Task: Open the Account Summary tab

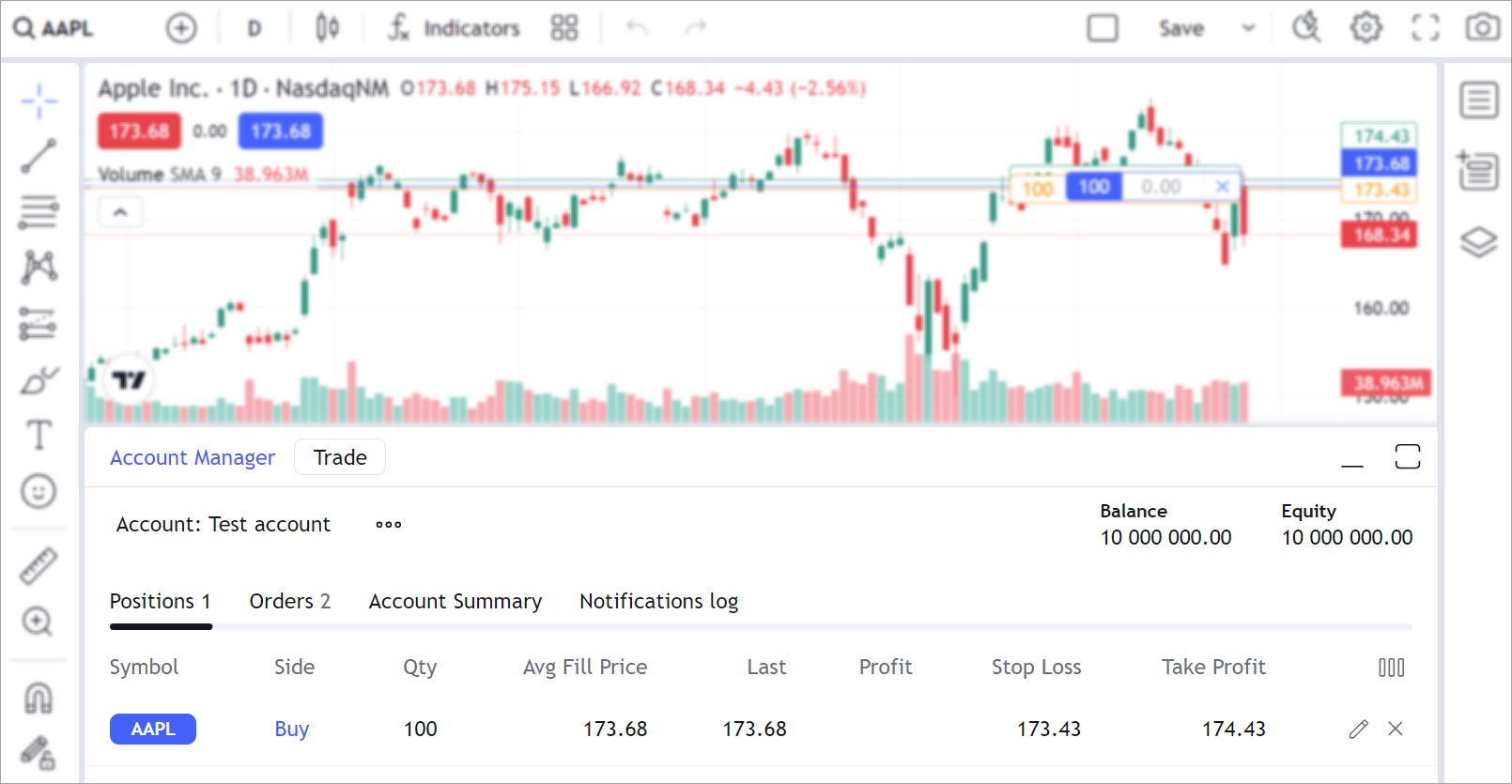Action: pos(455,601)
